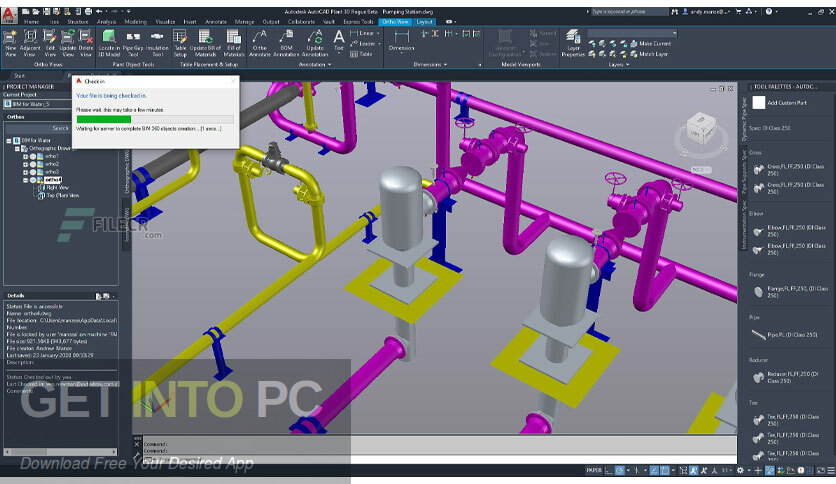Screen dimensions: 836x484
Task: Select the Right View tree item
Action: 57,188
